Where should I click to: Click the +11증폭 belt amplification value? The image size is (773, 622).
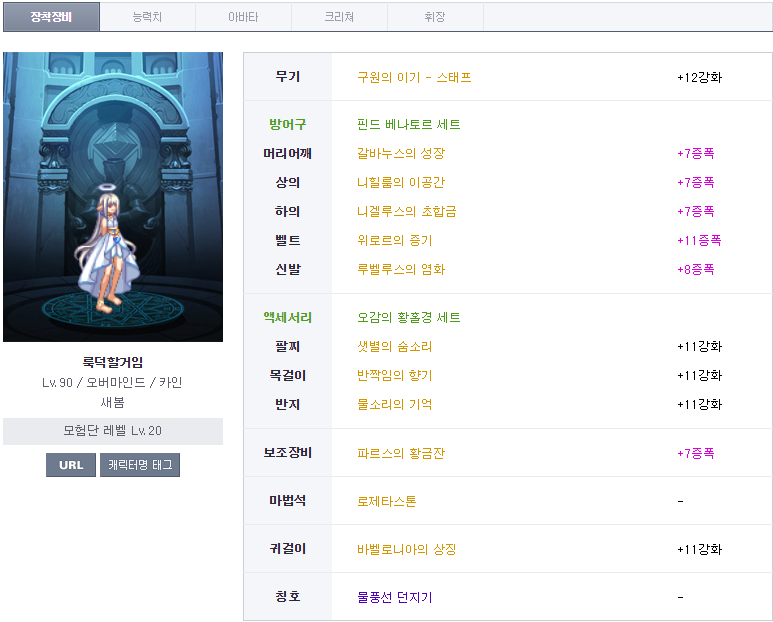click(699, 241)
